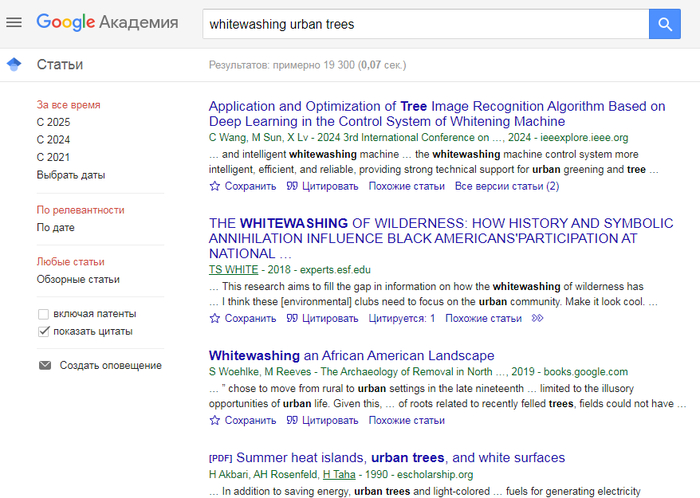Image resolution: width=700 pixels, height=498 pixels.
Task: Click star icon to save first result
Action: pos(214,186)
